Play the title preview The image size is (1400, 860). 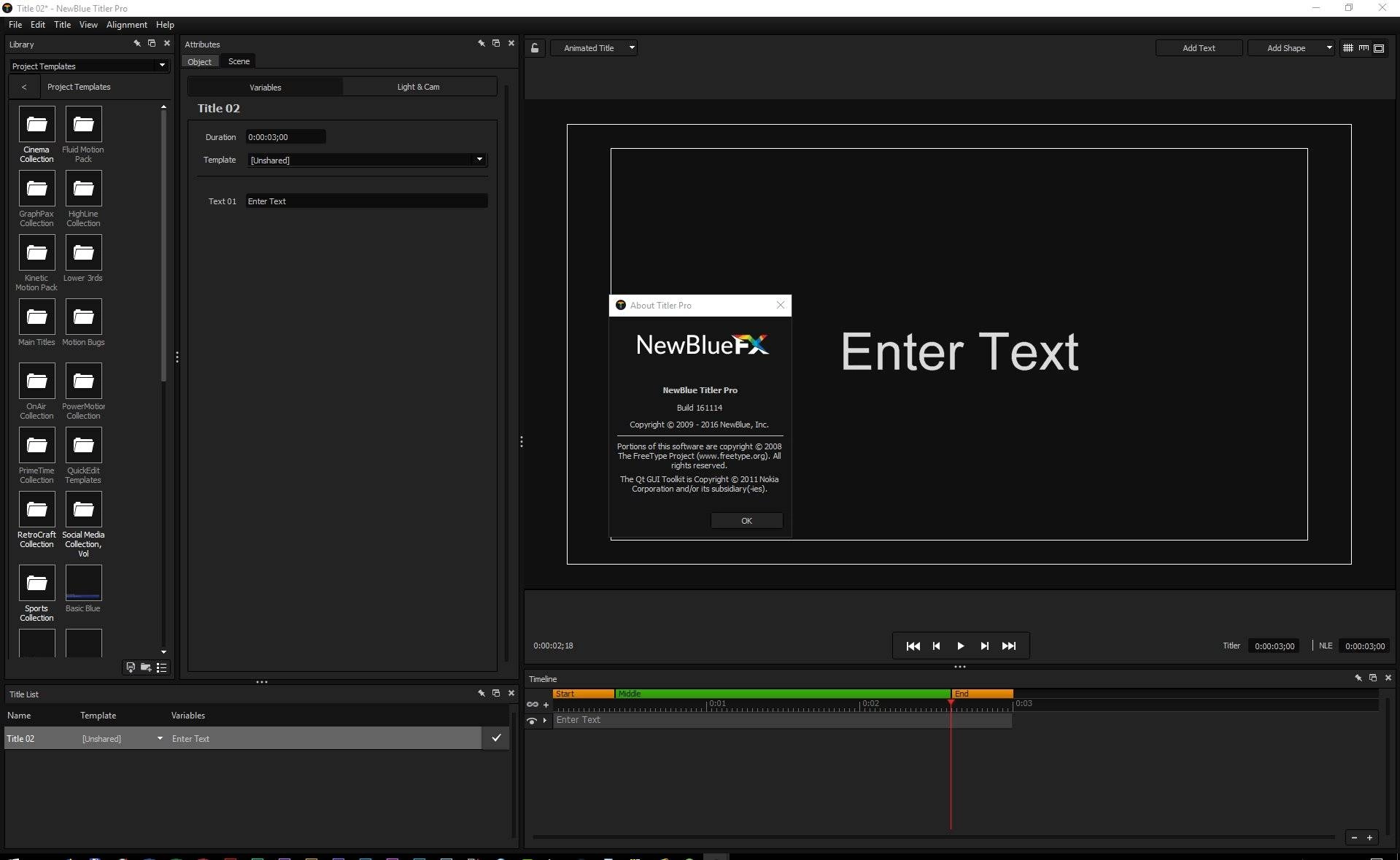click(961, 646)
